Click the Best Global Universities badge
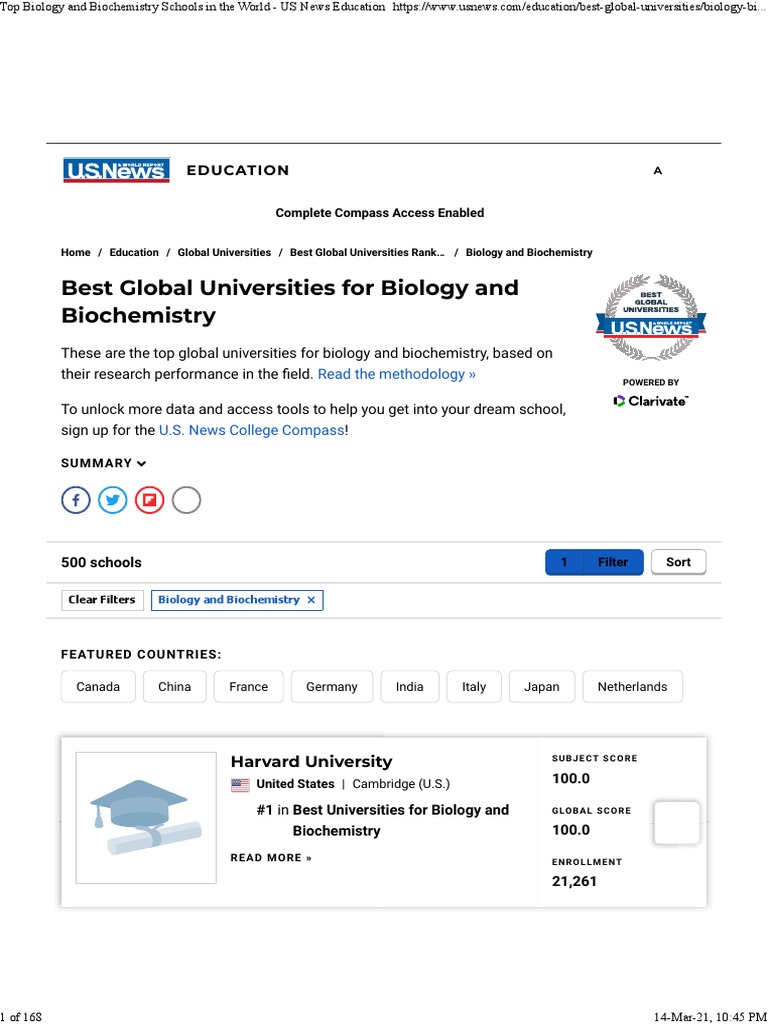The image size is (768, 1024). 650,317
